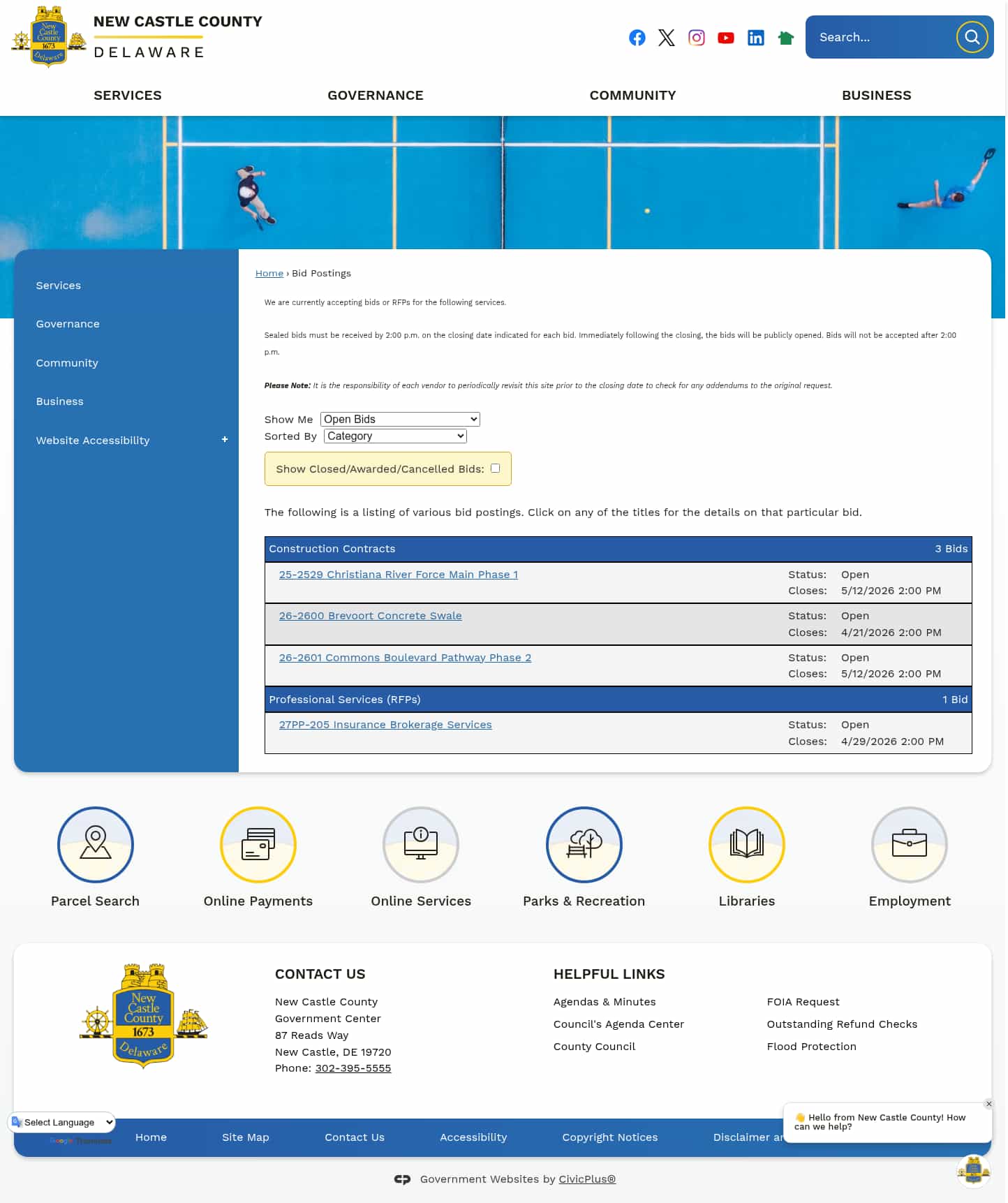
Task: Select Services in the sidebar
Action: 59,286
